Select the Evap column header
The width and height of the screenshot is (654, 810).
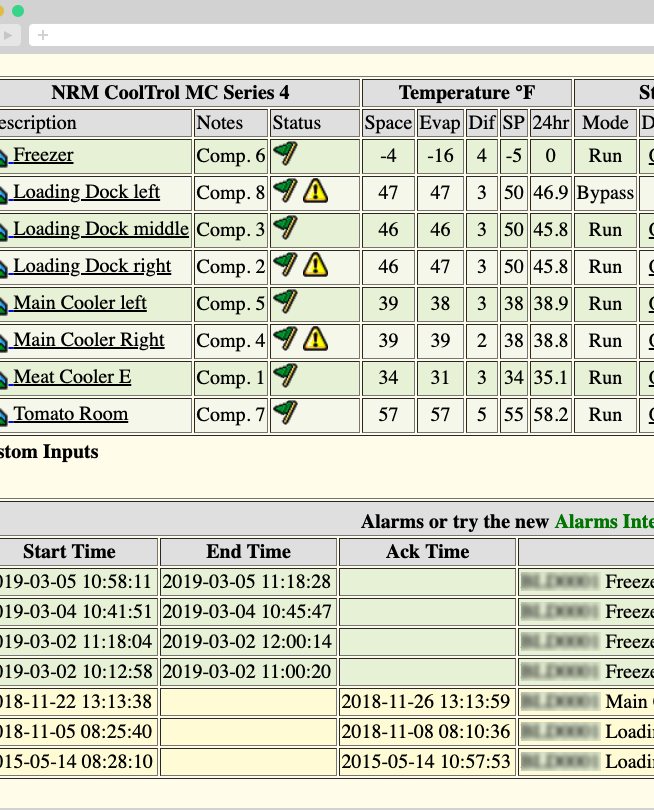[440, 123]
